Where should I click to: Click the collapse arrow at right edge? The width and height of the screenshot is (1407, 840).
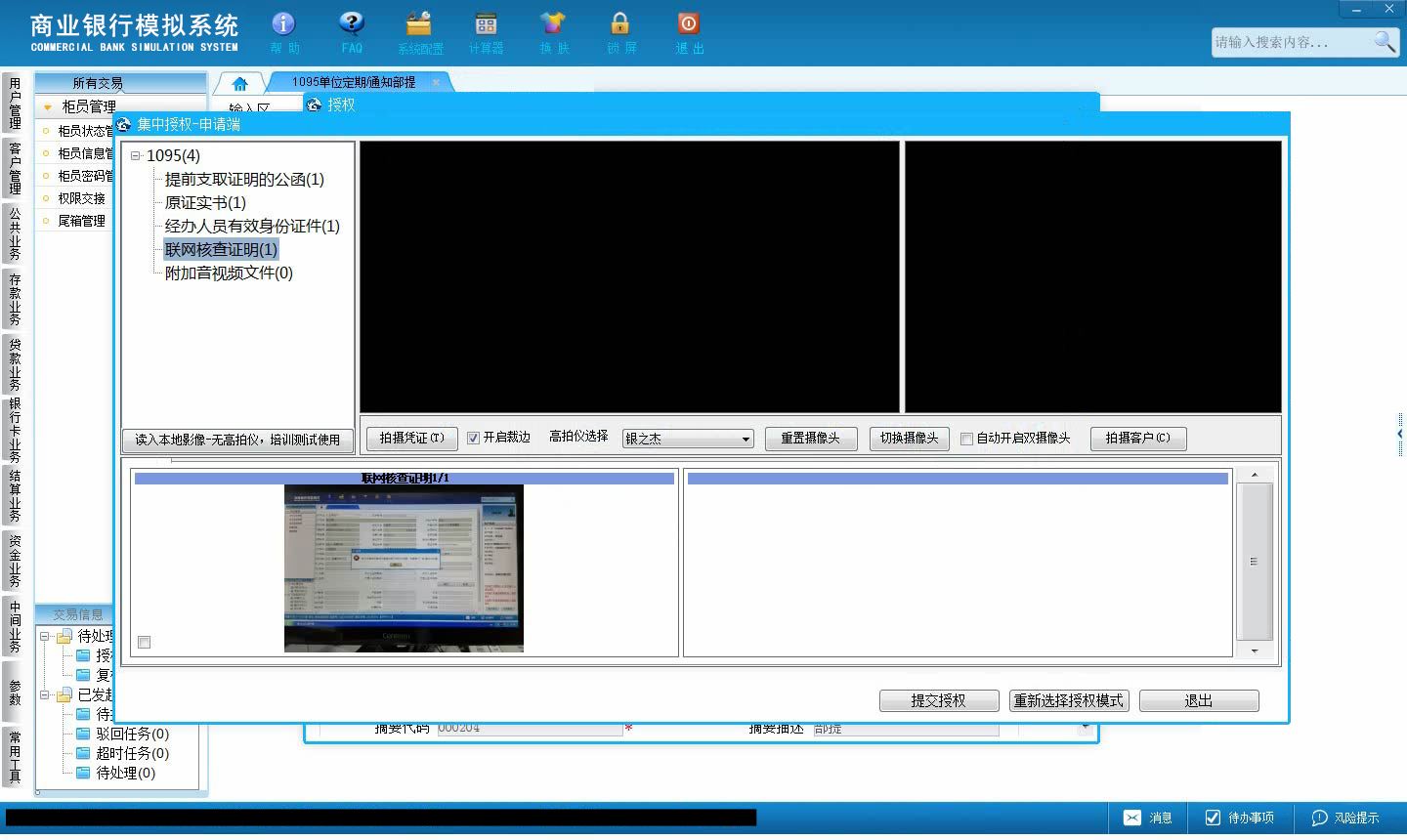pos(1400,433)
